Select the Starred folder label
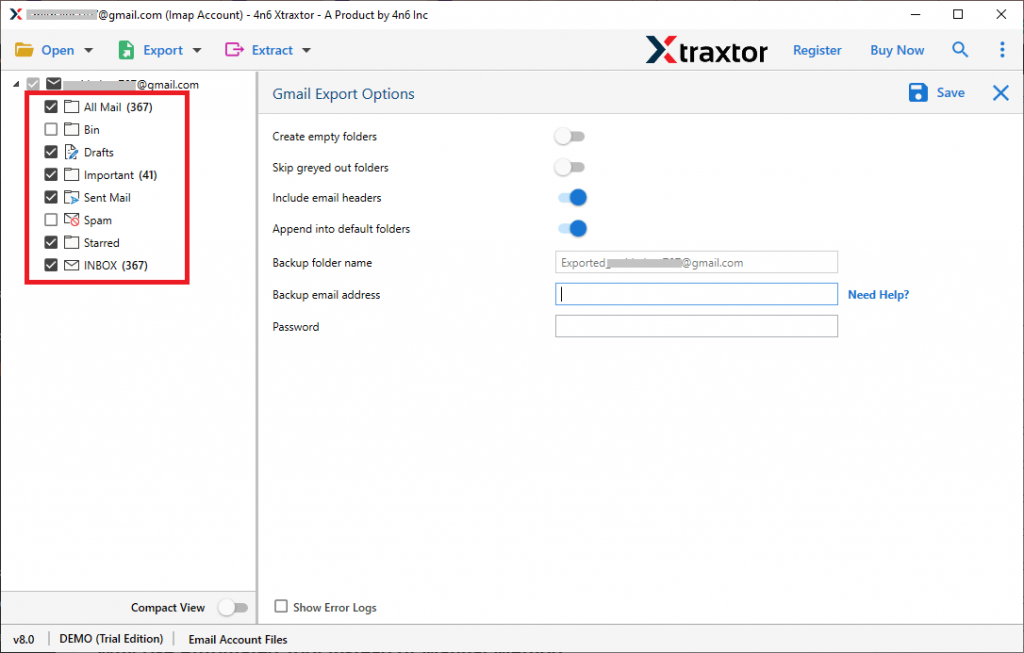 tap(101, 243)
